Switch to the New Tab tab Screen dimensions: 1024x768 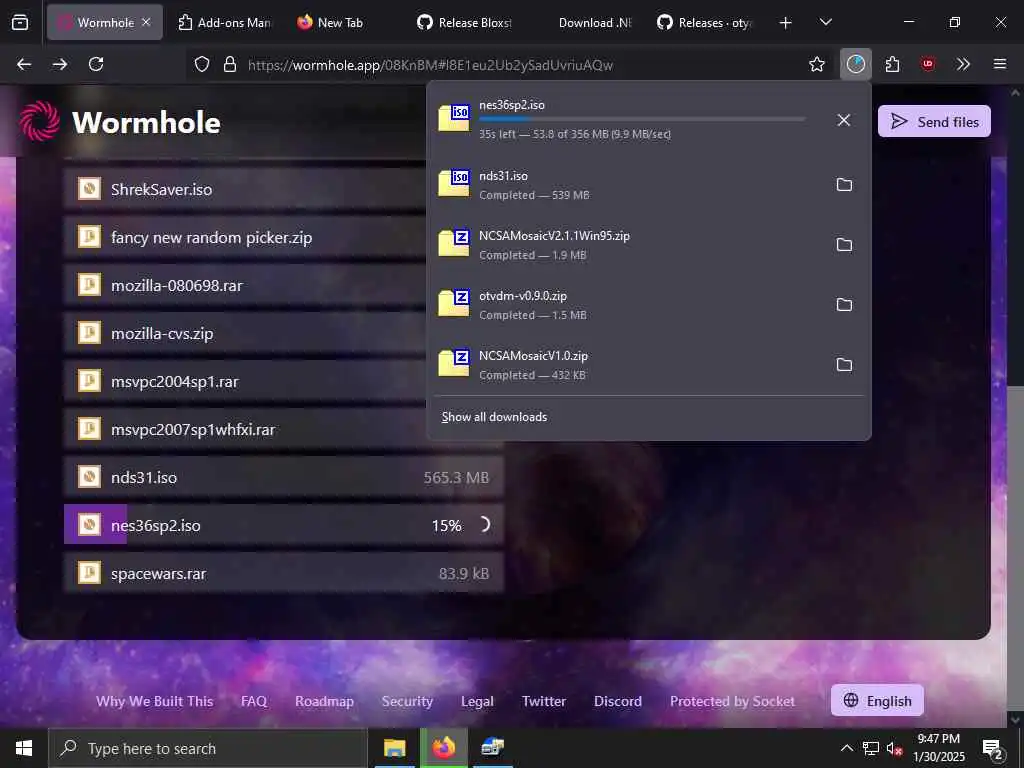341,22
